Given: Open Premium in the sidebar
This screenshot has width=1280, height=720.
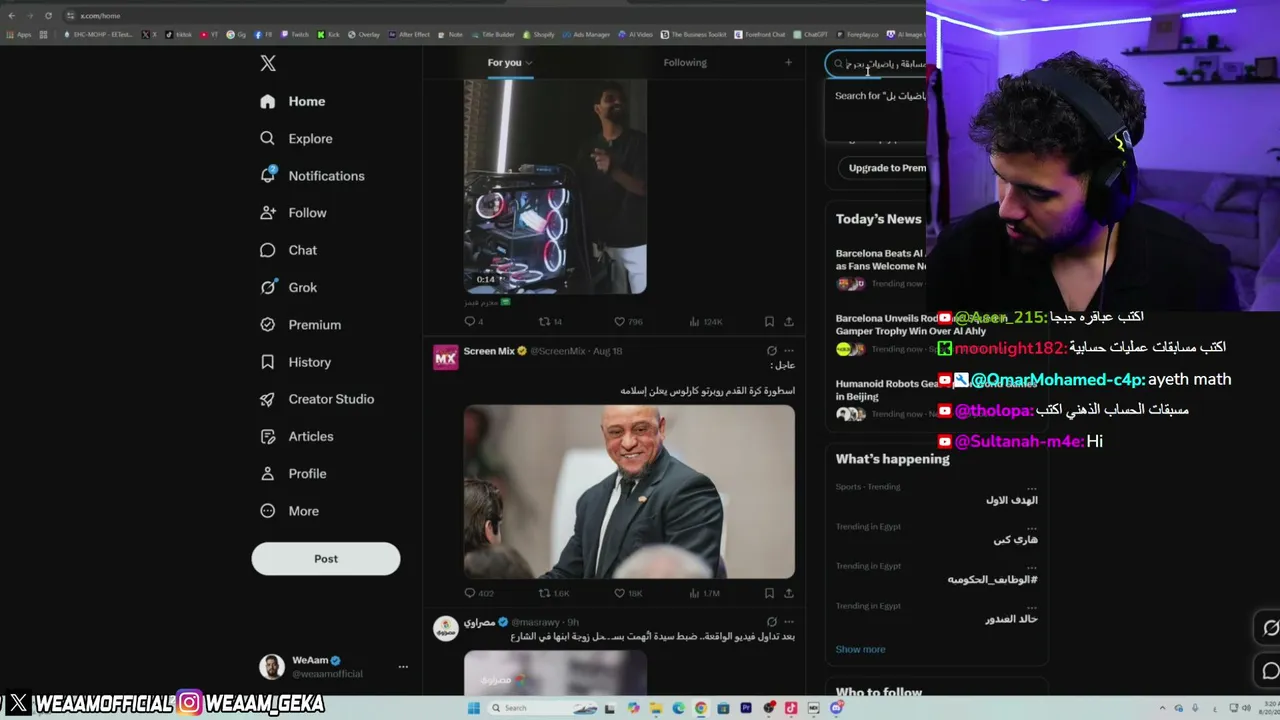Looking at the screenshot, I should coord(300,325).
